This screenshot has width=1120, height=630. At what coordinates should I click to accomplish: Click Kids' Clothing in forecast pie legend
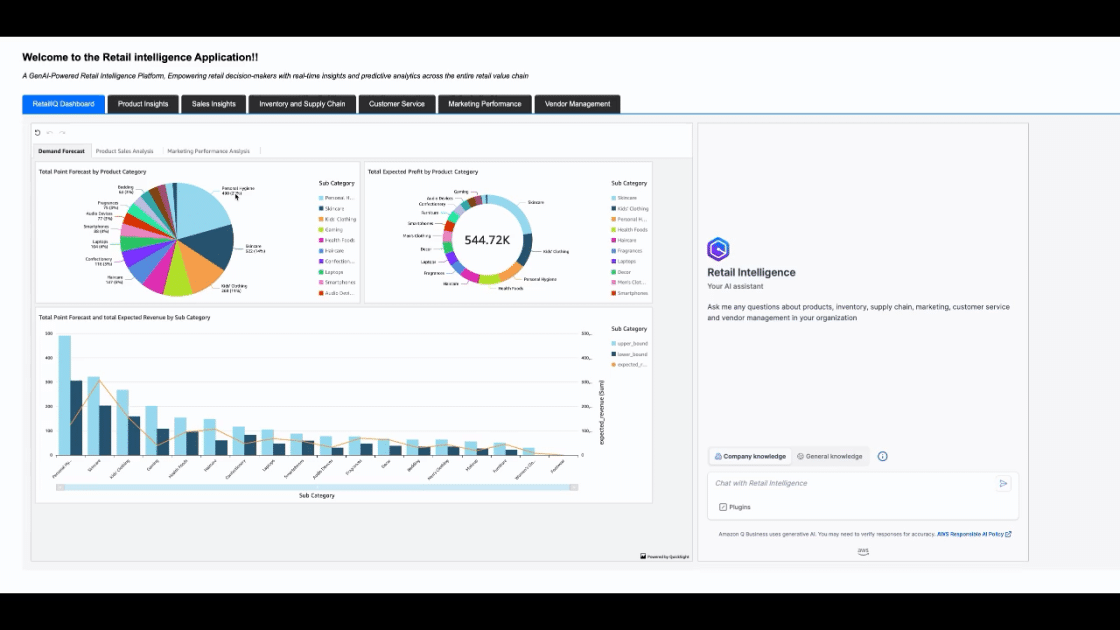pyautogui.click(x=337, y=219)
